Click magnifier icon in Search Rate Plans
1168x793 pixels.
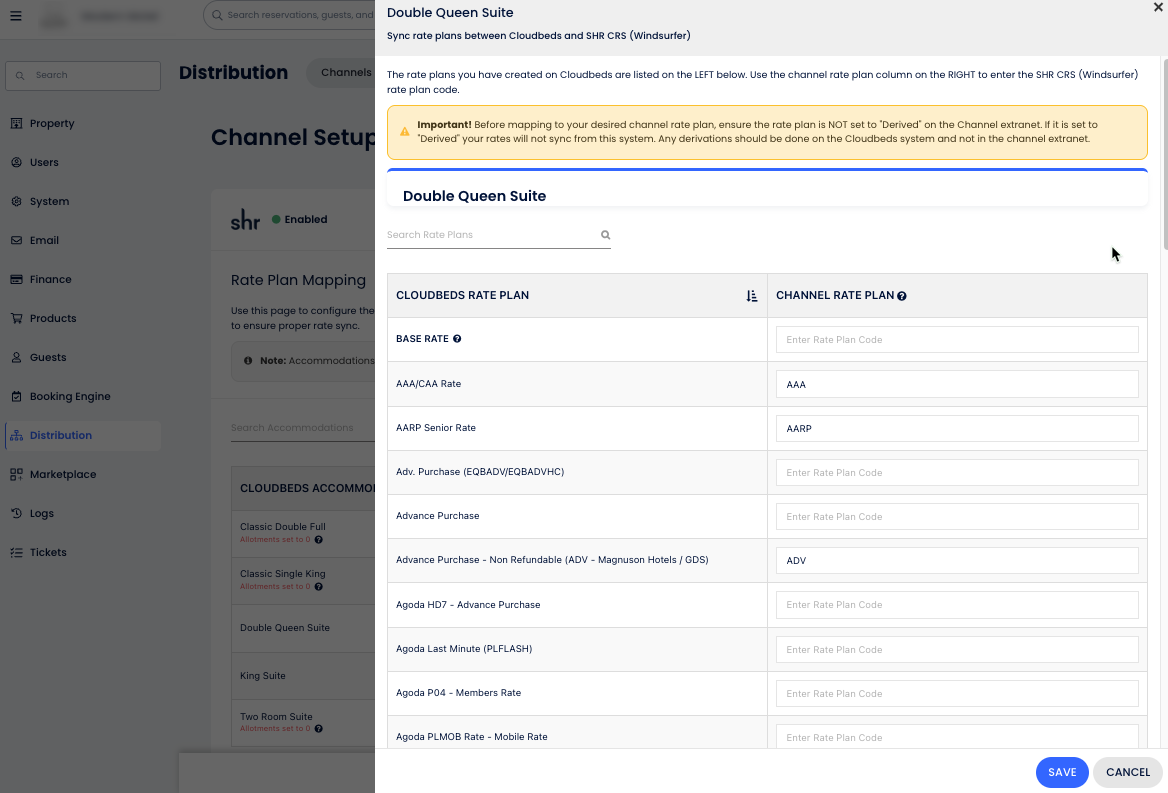point(605,235)
